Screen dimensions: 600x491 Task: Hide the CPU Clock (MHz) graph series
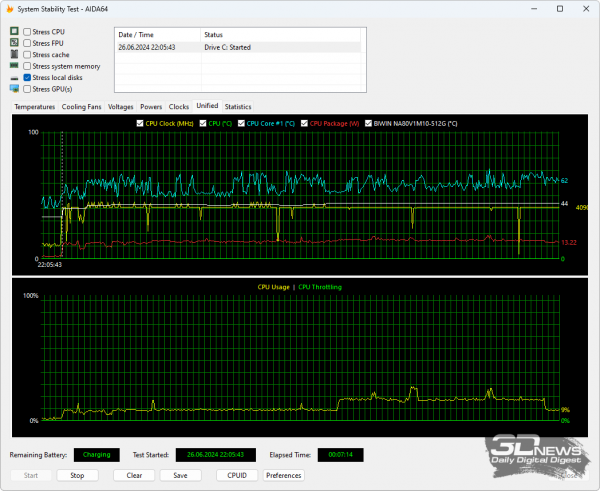click(140, 123)
